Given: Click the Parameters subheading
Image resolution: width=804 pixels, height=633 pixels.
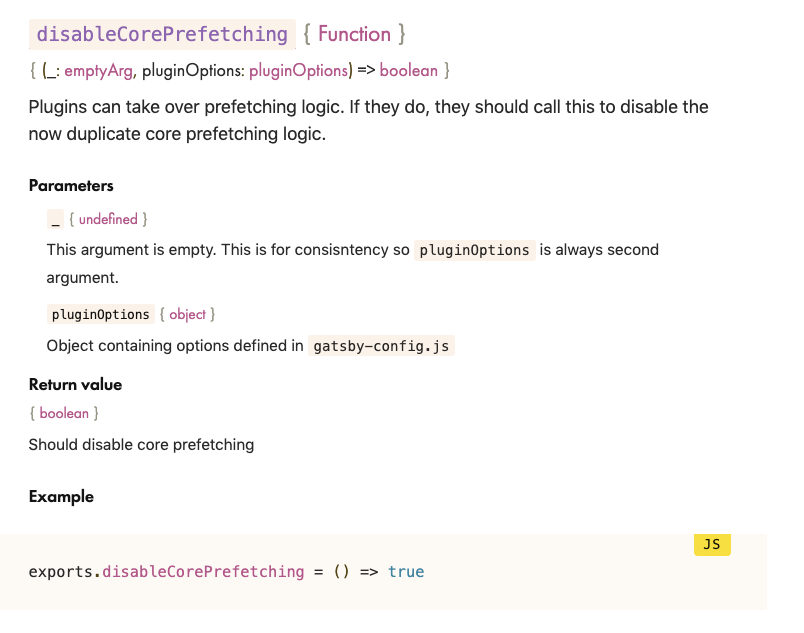Looking at the screenshot, I should pyautogui.click(x=71, y=186).
